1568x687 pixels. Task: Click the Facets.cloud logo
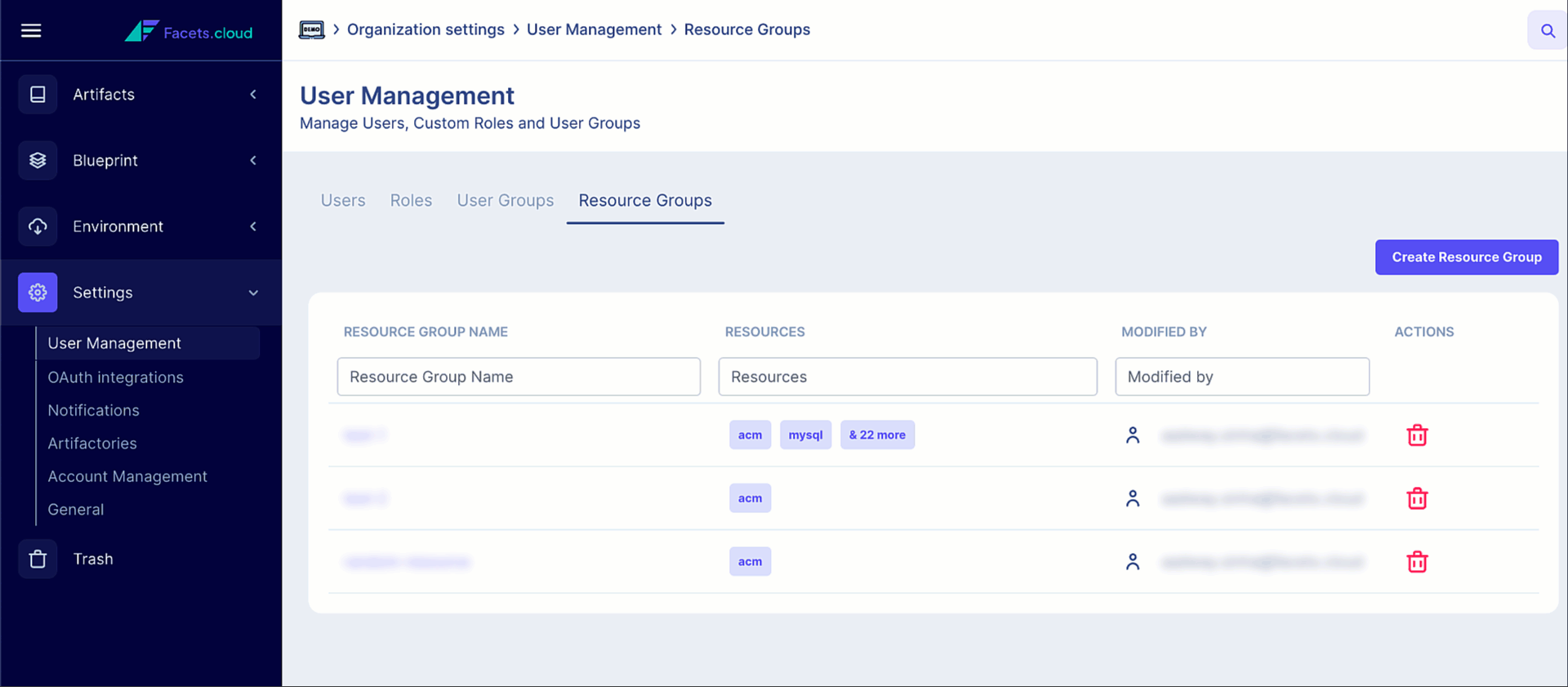coord(189,32)
